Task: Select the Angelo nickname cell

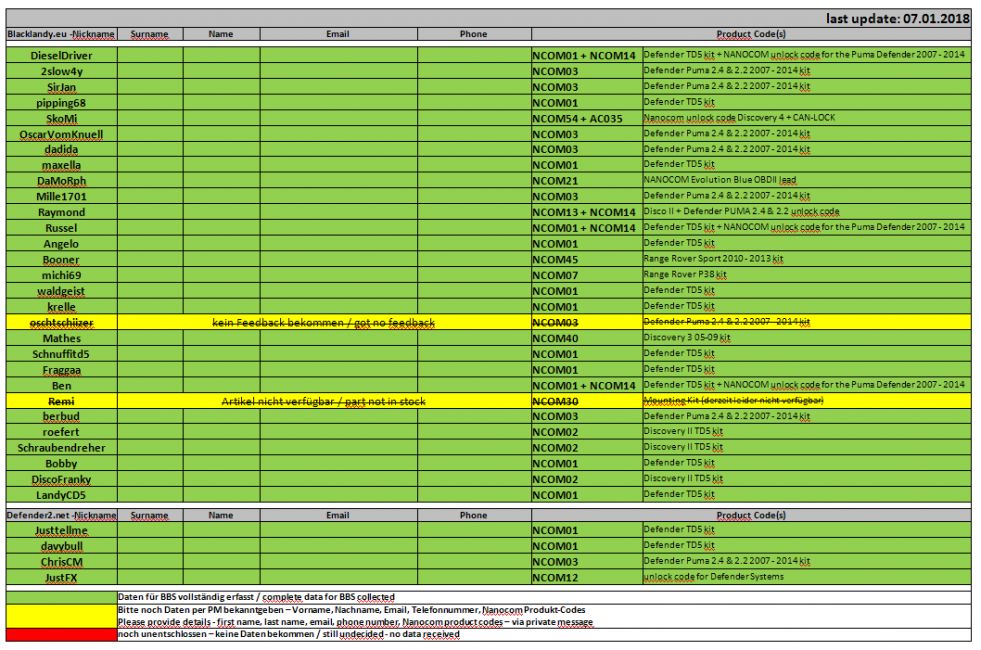Action: (61, 244)
